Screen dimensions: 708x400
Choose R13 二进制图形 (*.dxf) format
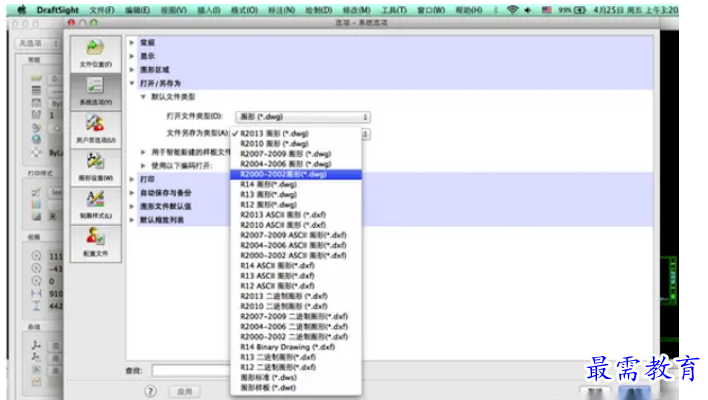tap(296, 357)
